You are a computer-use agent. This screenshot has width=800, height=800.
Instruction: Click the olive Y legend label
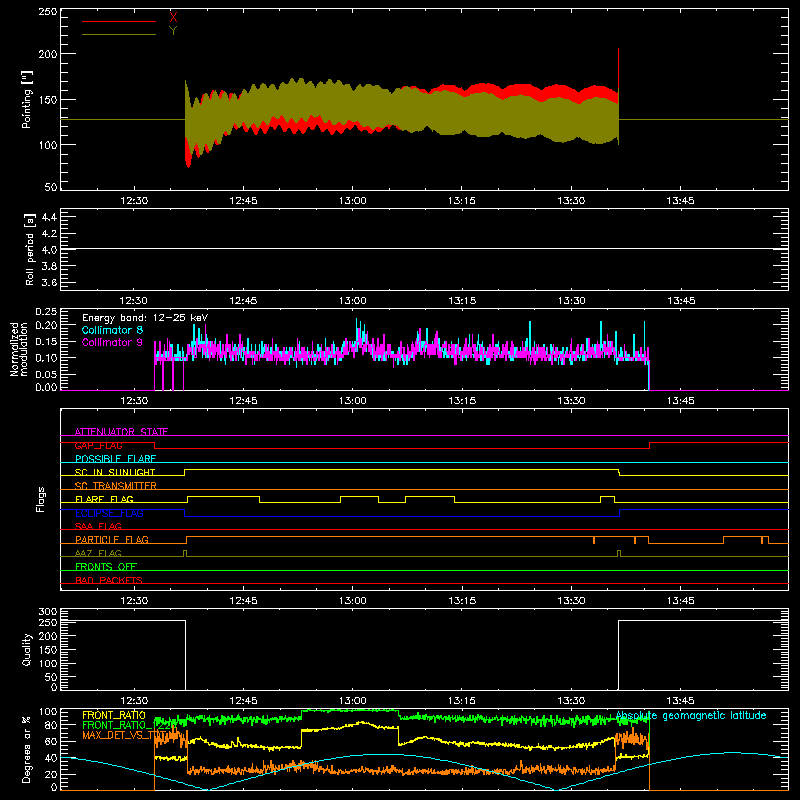click(173, 31)
